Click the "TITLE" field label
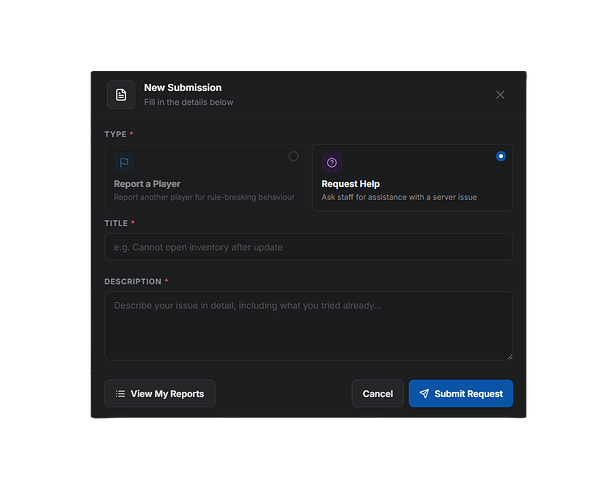 coord(116,223)
